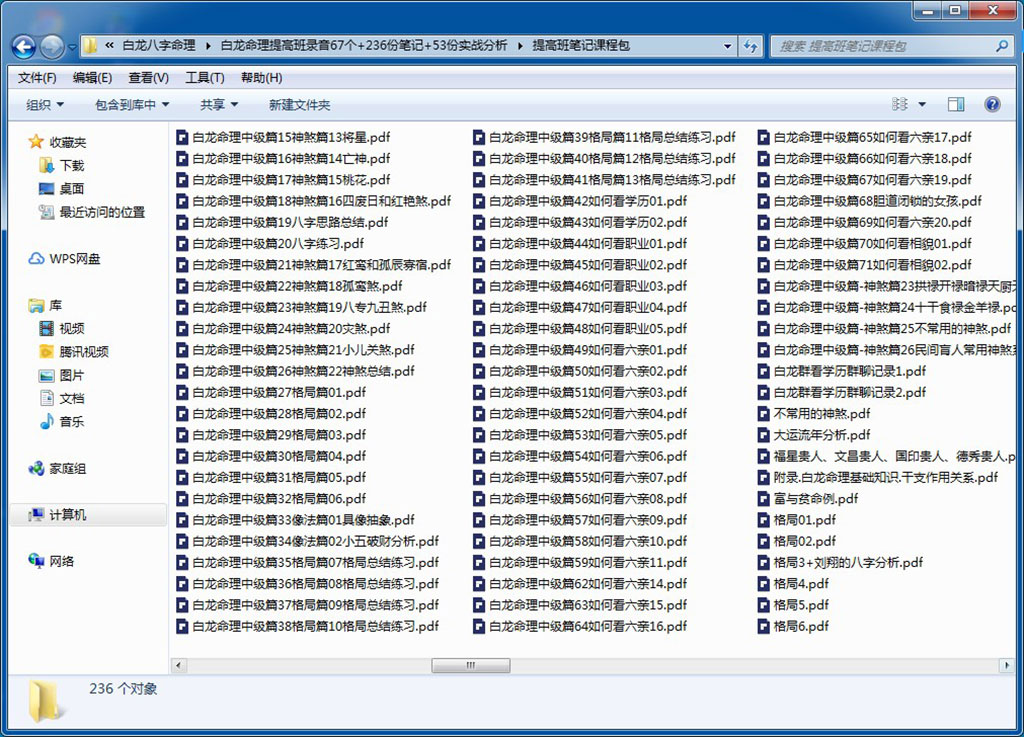
Task: Expand the view options dropdown arrow
Action: (x=922, y=104)
